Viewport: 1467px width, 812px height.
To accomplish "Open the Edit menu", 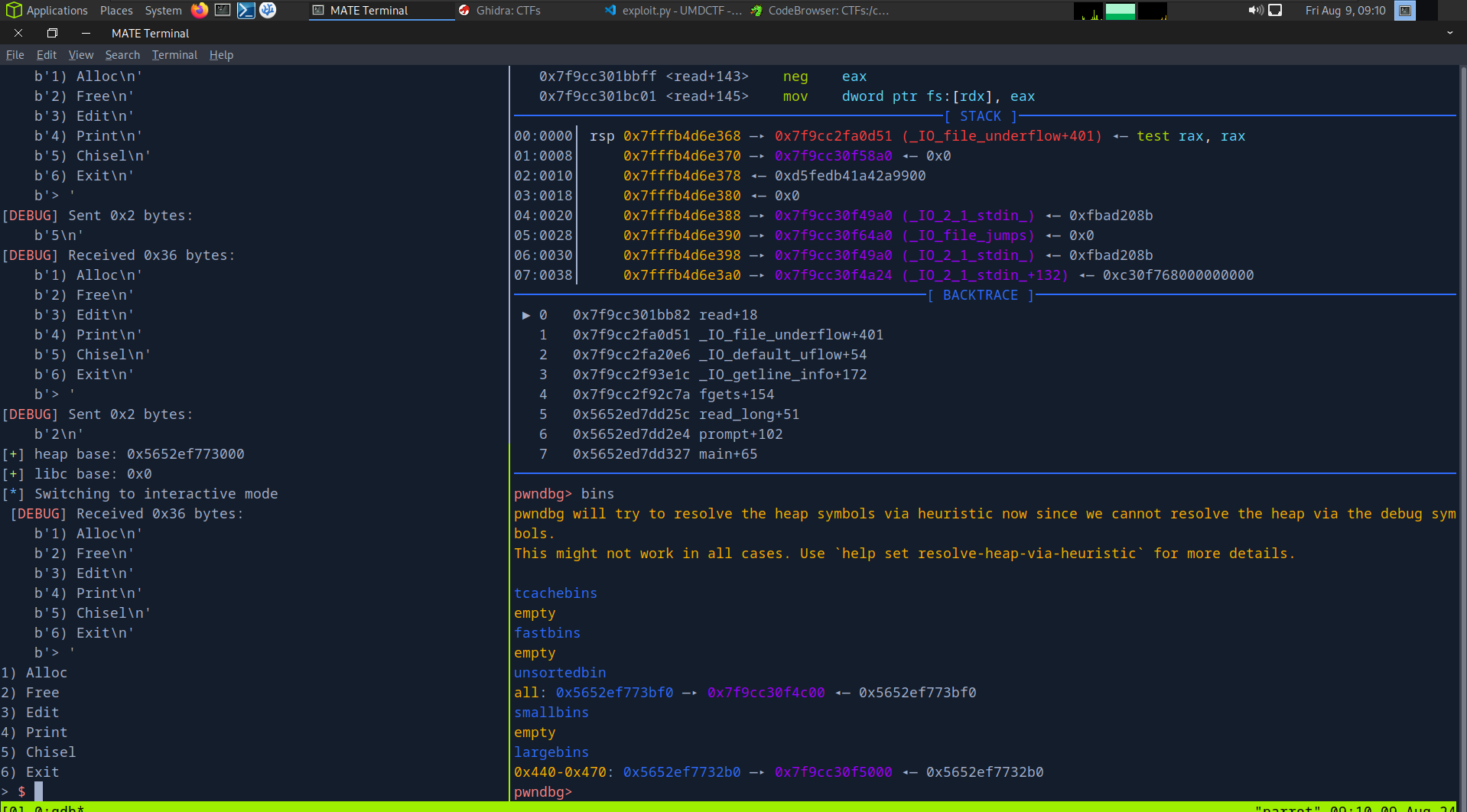I will (x=46, y=55).
